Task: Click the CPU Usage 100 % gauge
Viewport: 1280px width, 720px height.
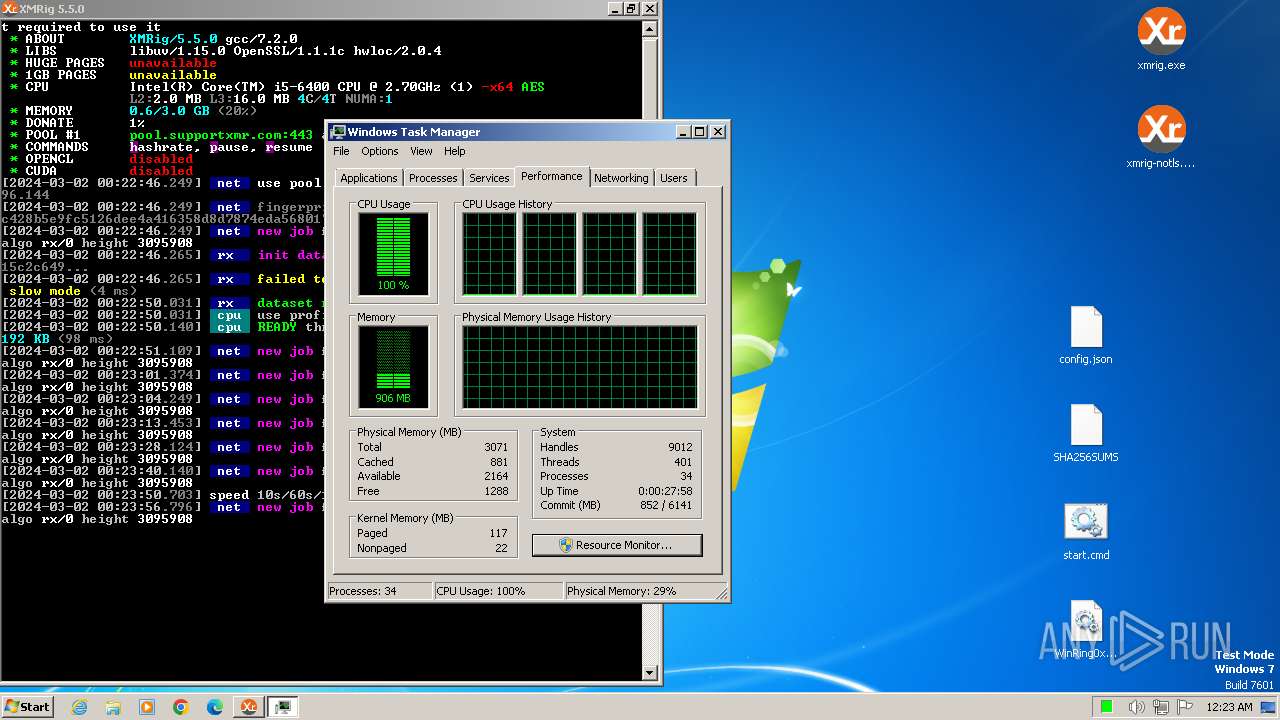Action: tap(393, 254)
